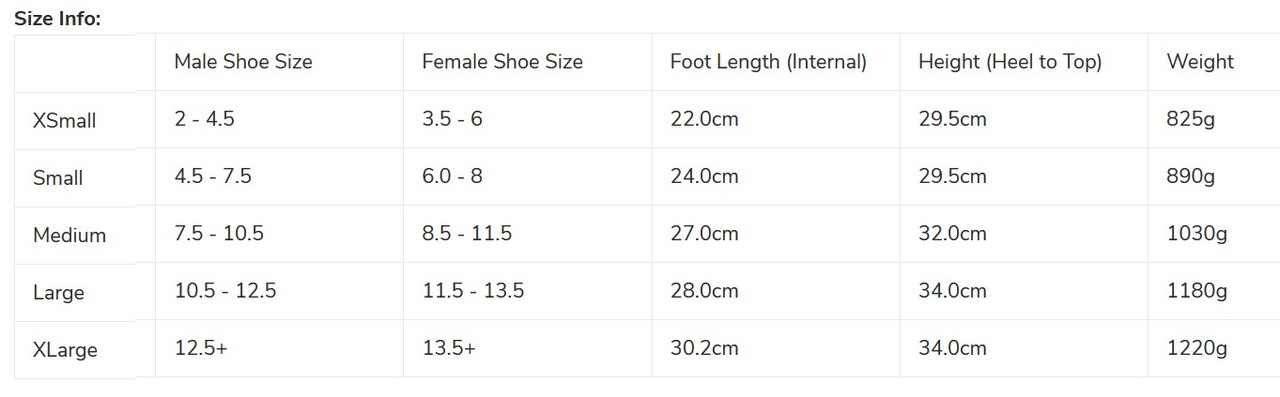Click the Large row label
This screenshot has height=397, width=1280.
point(59,293)
